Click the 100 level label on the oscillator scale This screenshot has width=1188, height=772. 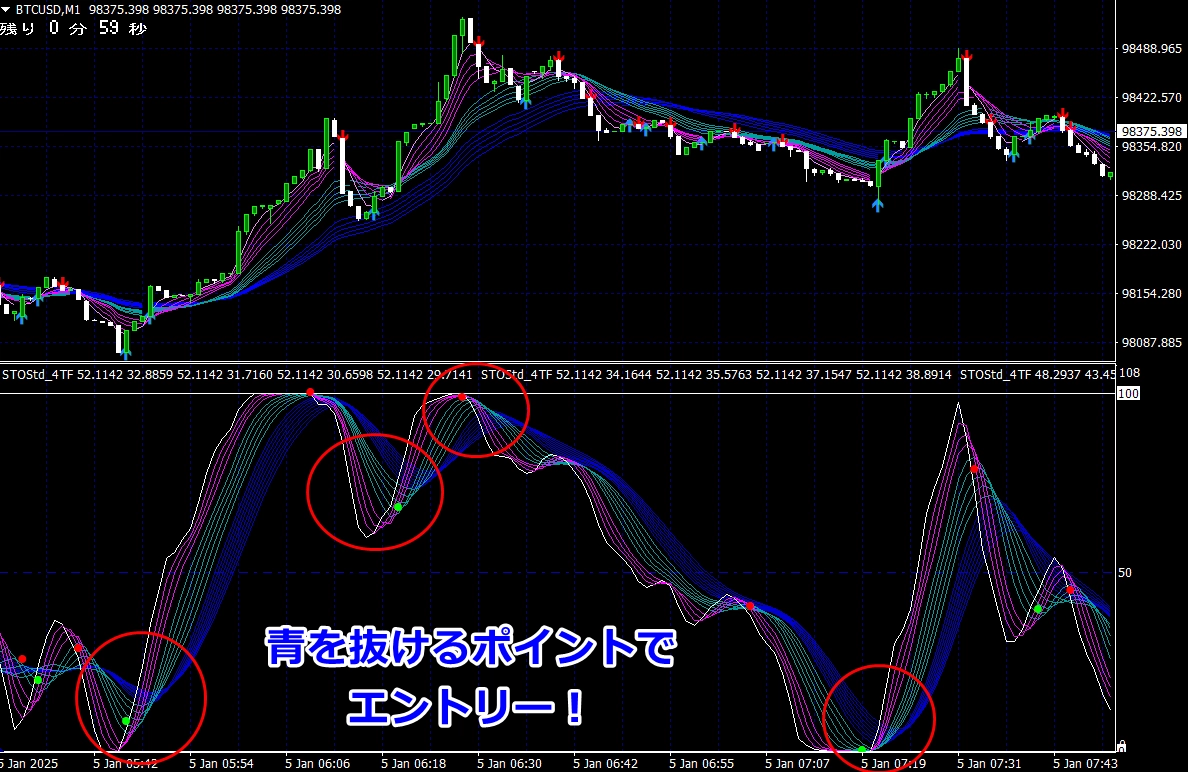coord(1128,394)
